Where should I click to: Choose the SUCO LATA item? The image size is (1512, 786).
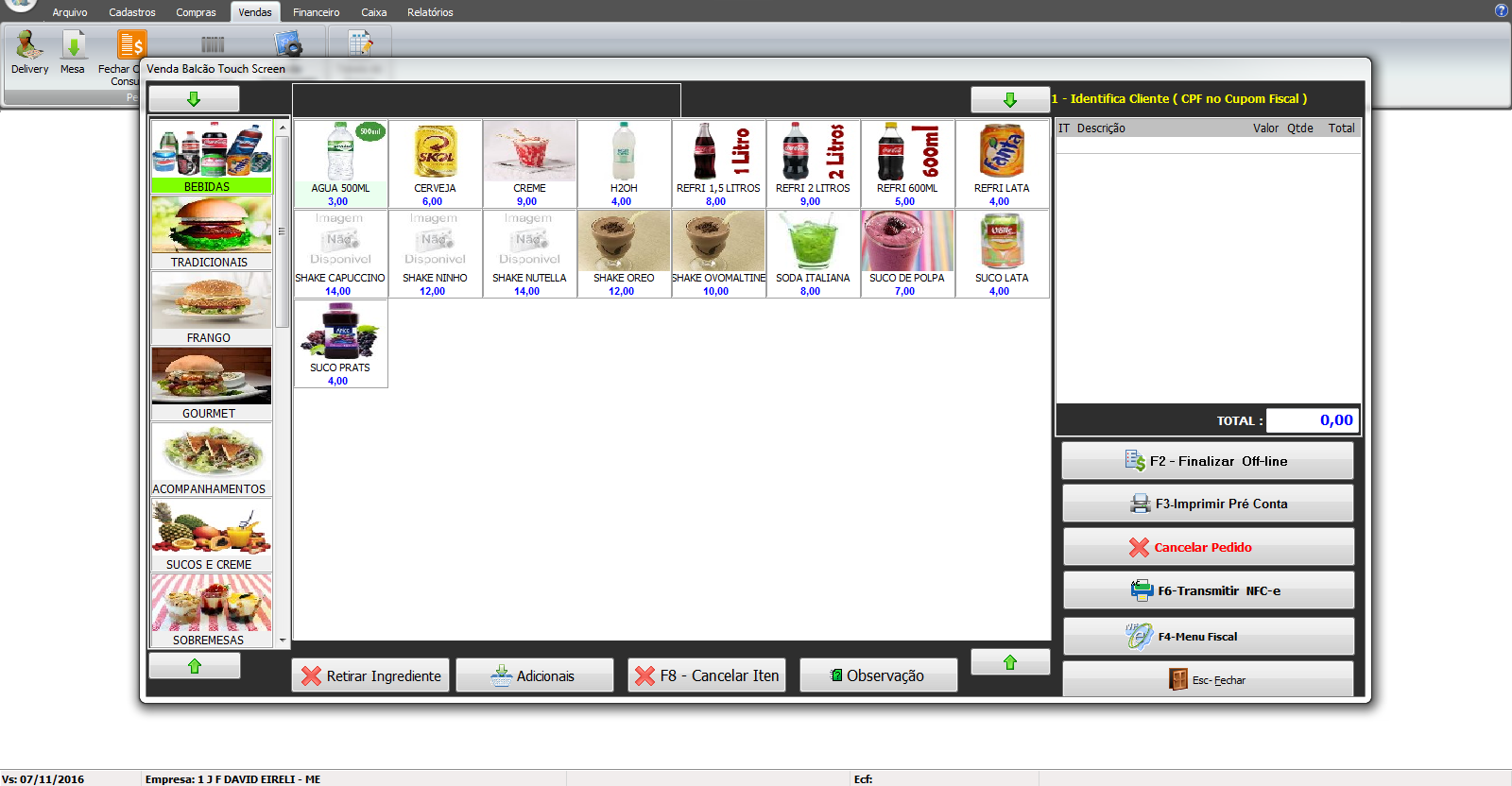pyautogui.click(x=1002, y=253)
